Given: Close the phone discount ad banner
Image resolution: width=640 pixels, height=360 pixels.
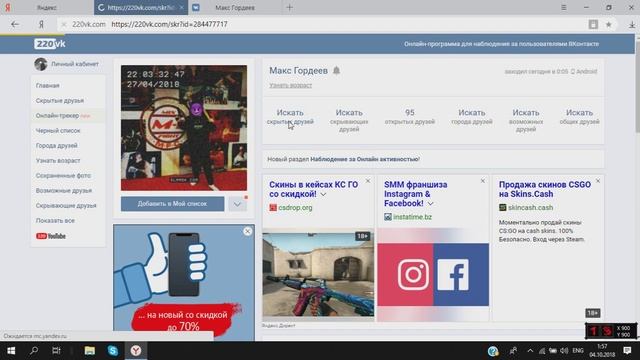Looking at the screenshot, I should 247,231.
